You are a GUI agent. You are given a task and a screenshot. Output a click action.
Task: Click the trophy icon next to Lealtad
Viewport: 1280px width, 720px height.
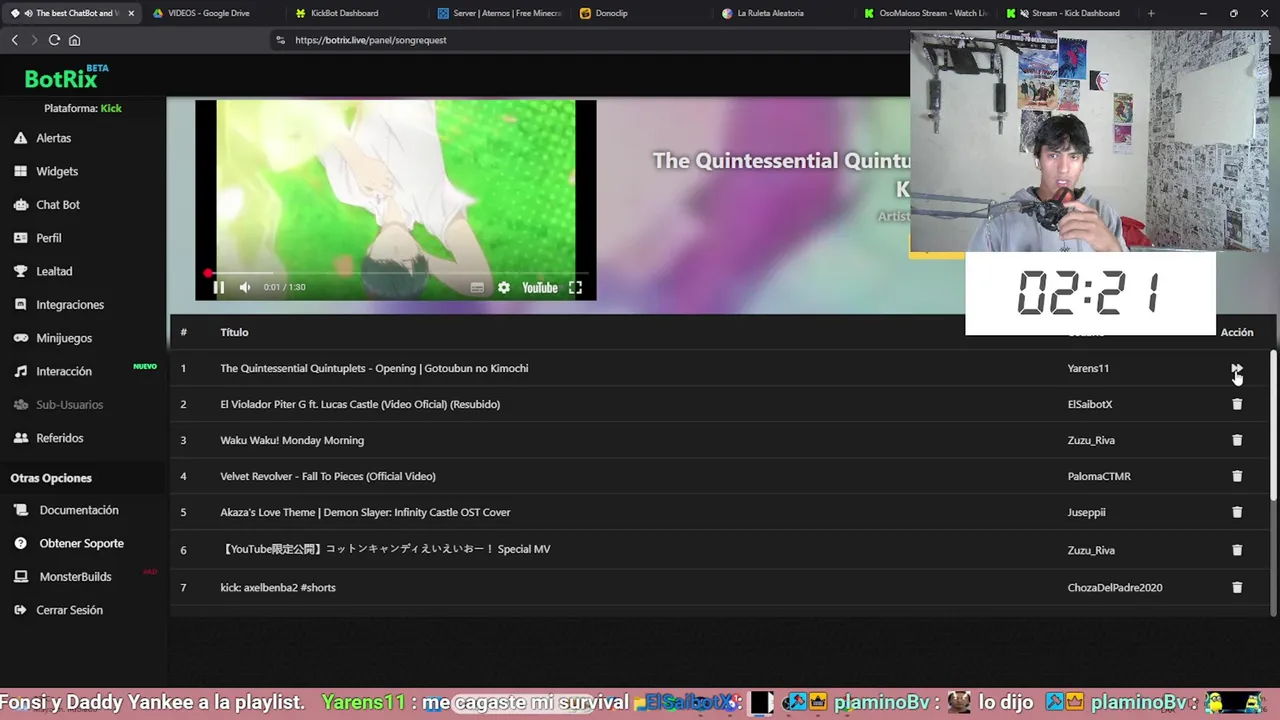[20, 271]
